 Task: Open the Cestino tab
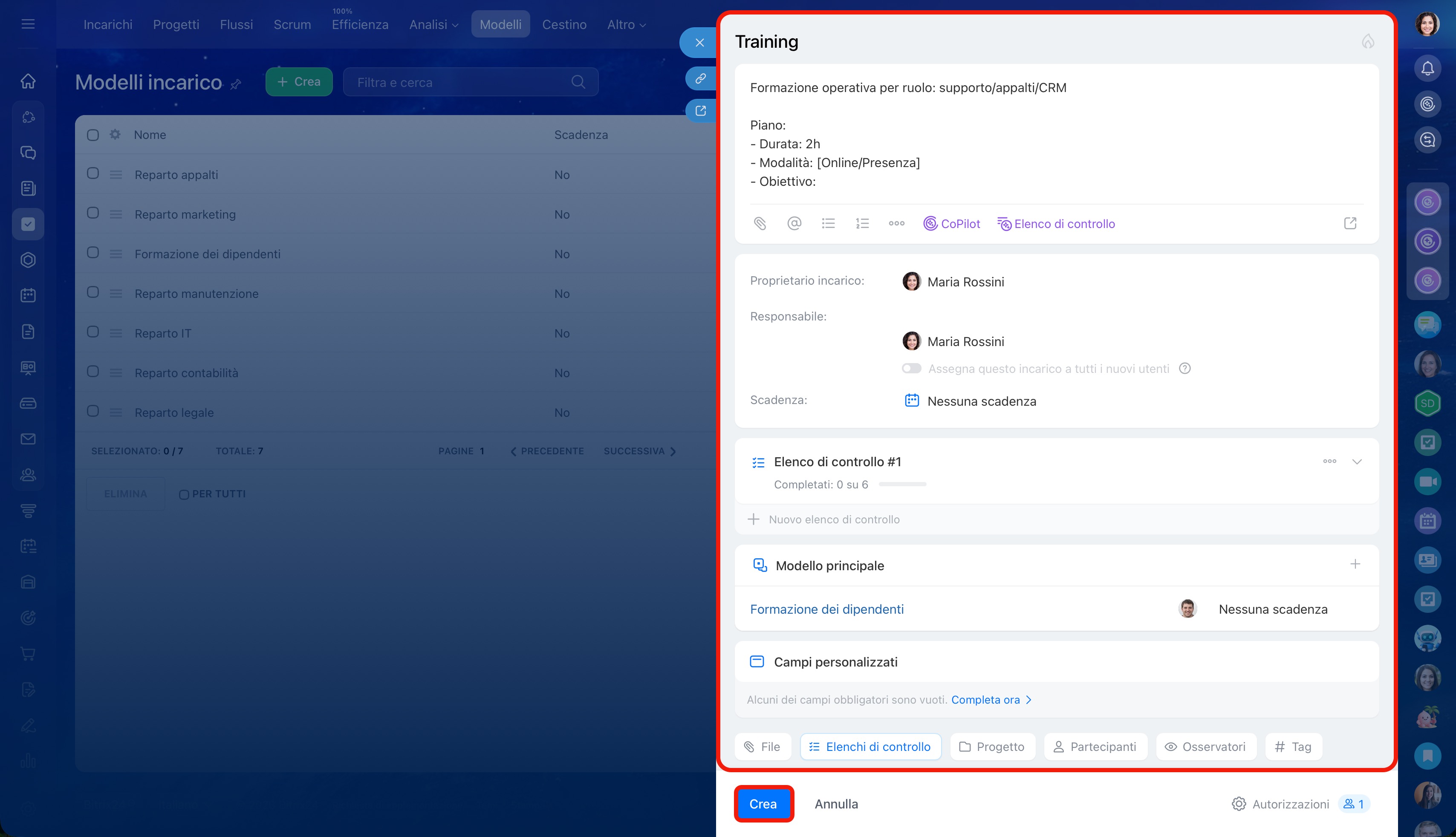(x=564, y=25)
